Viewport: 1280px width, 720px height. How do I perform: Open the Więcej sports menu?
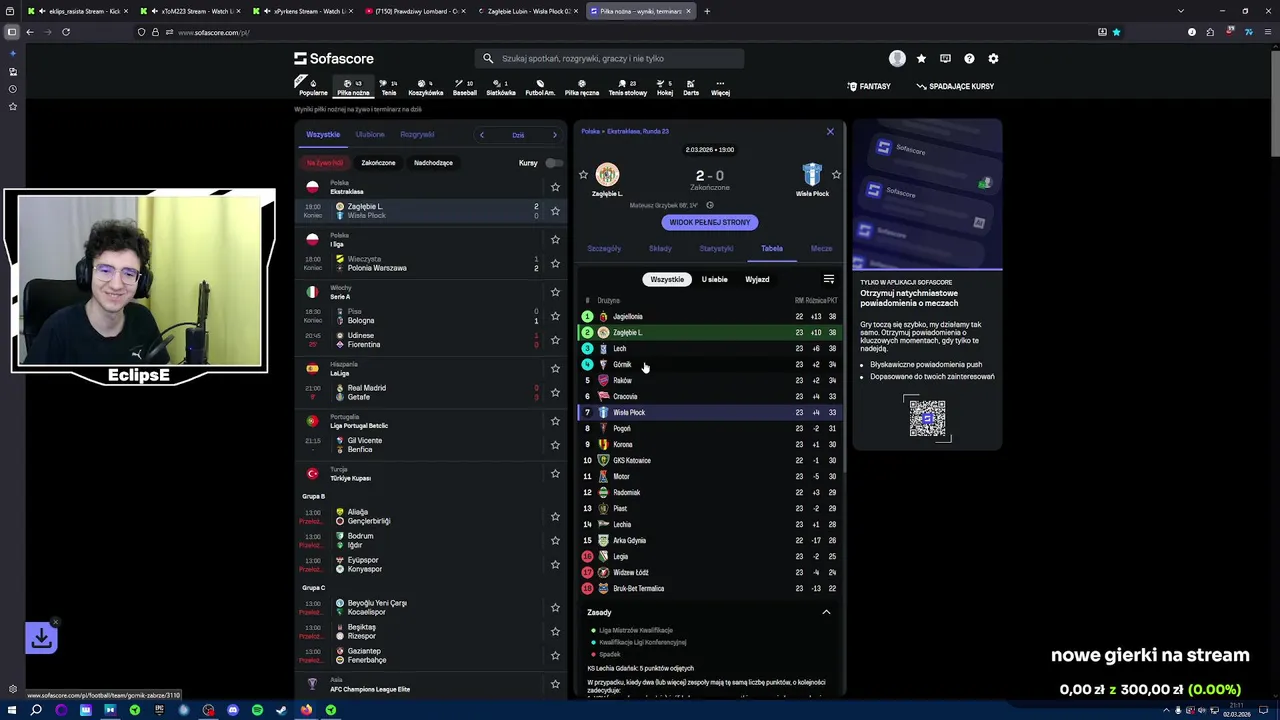coord(720,87)
